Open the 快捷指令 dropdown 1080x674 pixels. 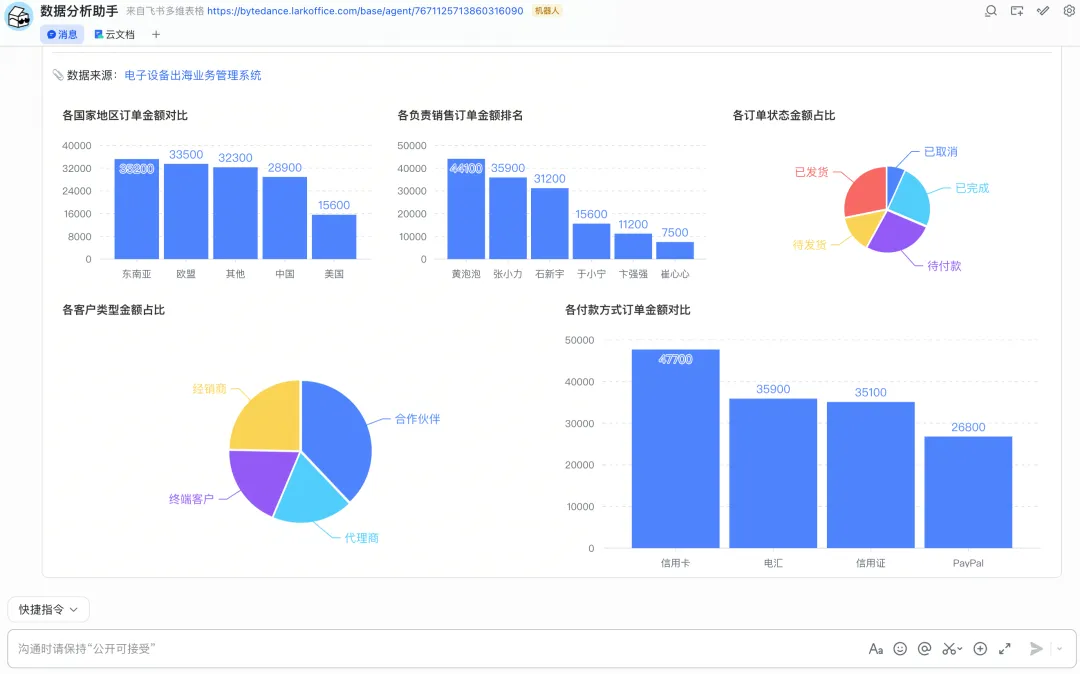[48, 609]
